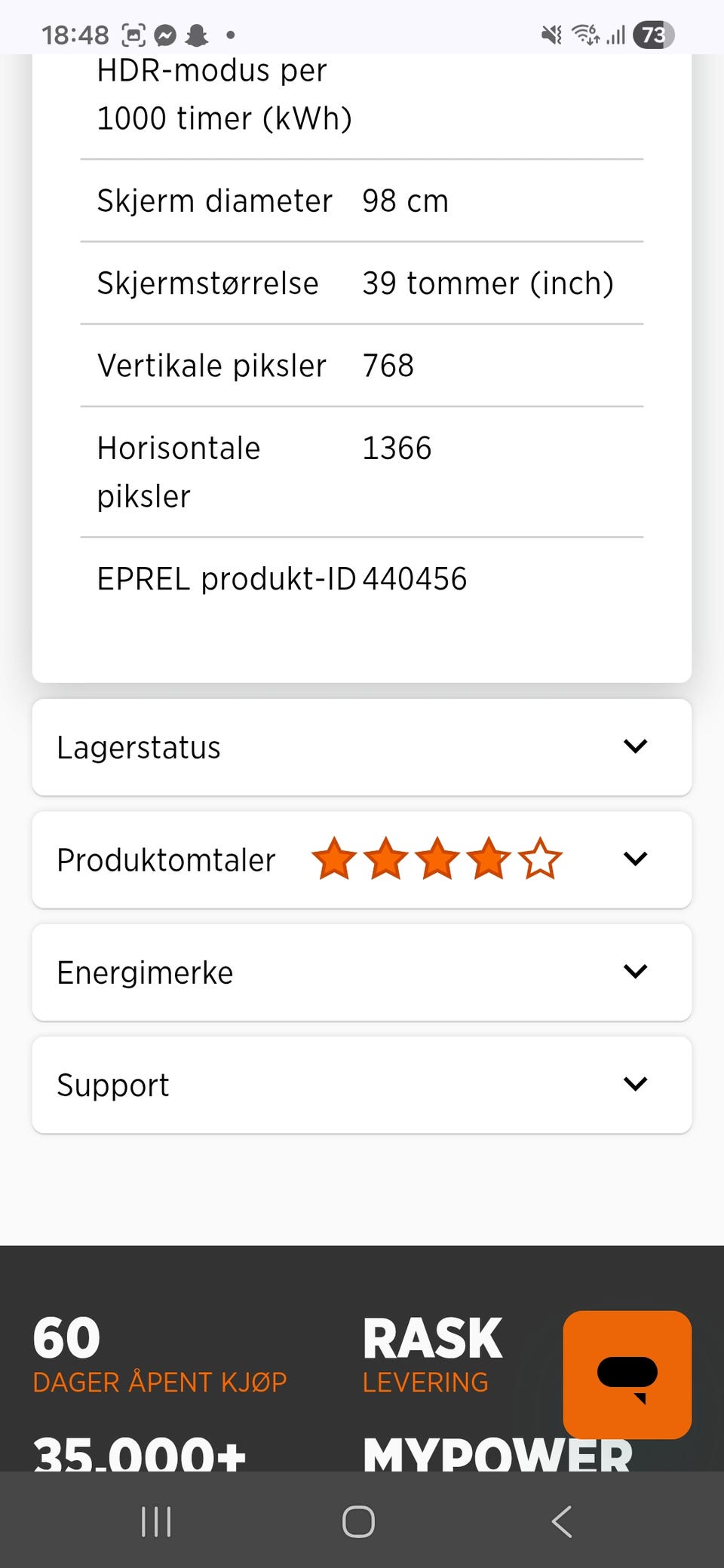Tap the Wi-Fi status icon
This screenshot has height=1568, width=724.
[x=585, y=35]
